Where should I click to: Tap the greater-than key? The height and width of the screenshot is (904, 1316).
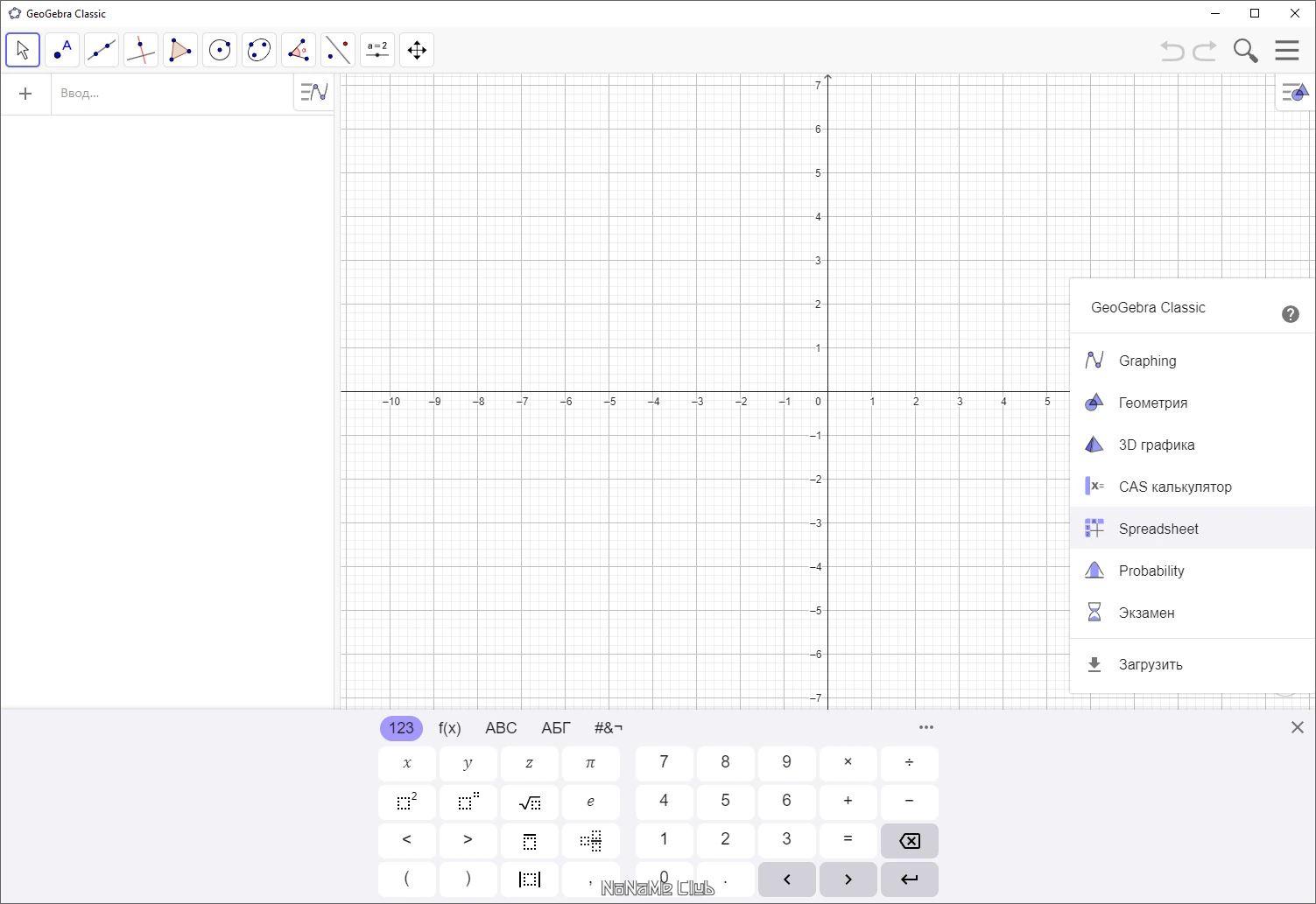pyautogui.click(x=468, y=840)
